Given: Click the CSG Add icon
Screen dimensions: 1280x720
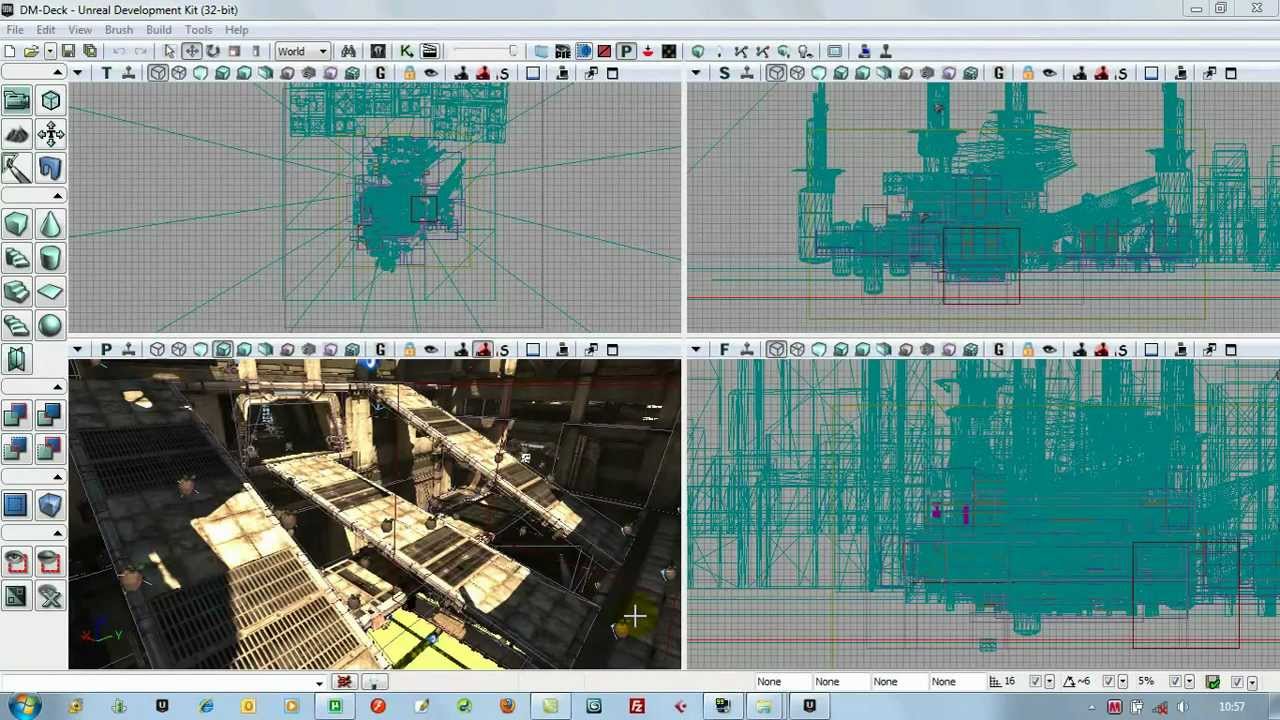Looking at the screenshot, I should (17, 415).
